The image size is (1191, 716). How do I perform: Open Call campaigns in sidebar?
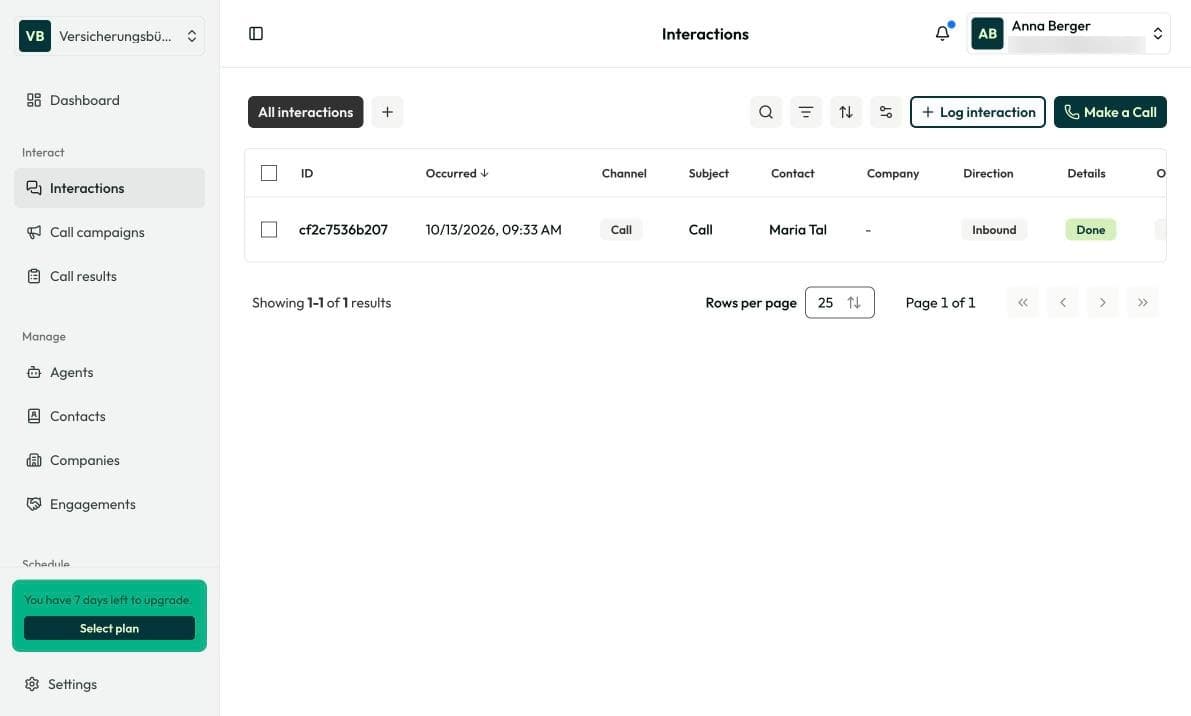coord(109,232)
